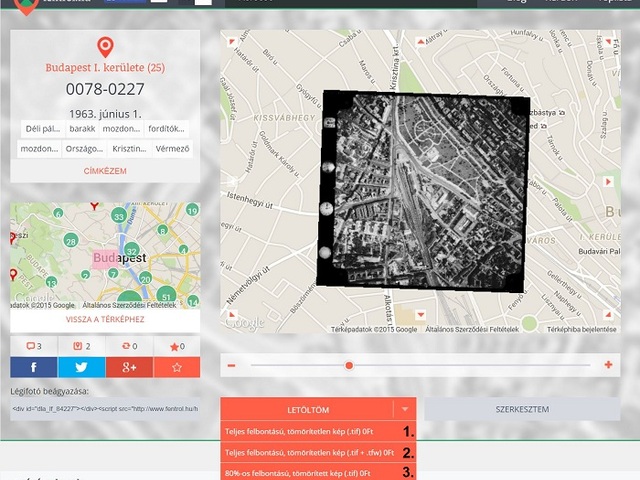Open cluster marker 7 on mini map

[113, 273]
